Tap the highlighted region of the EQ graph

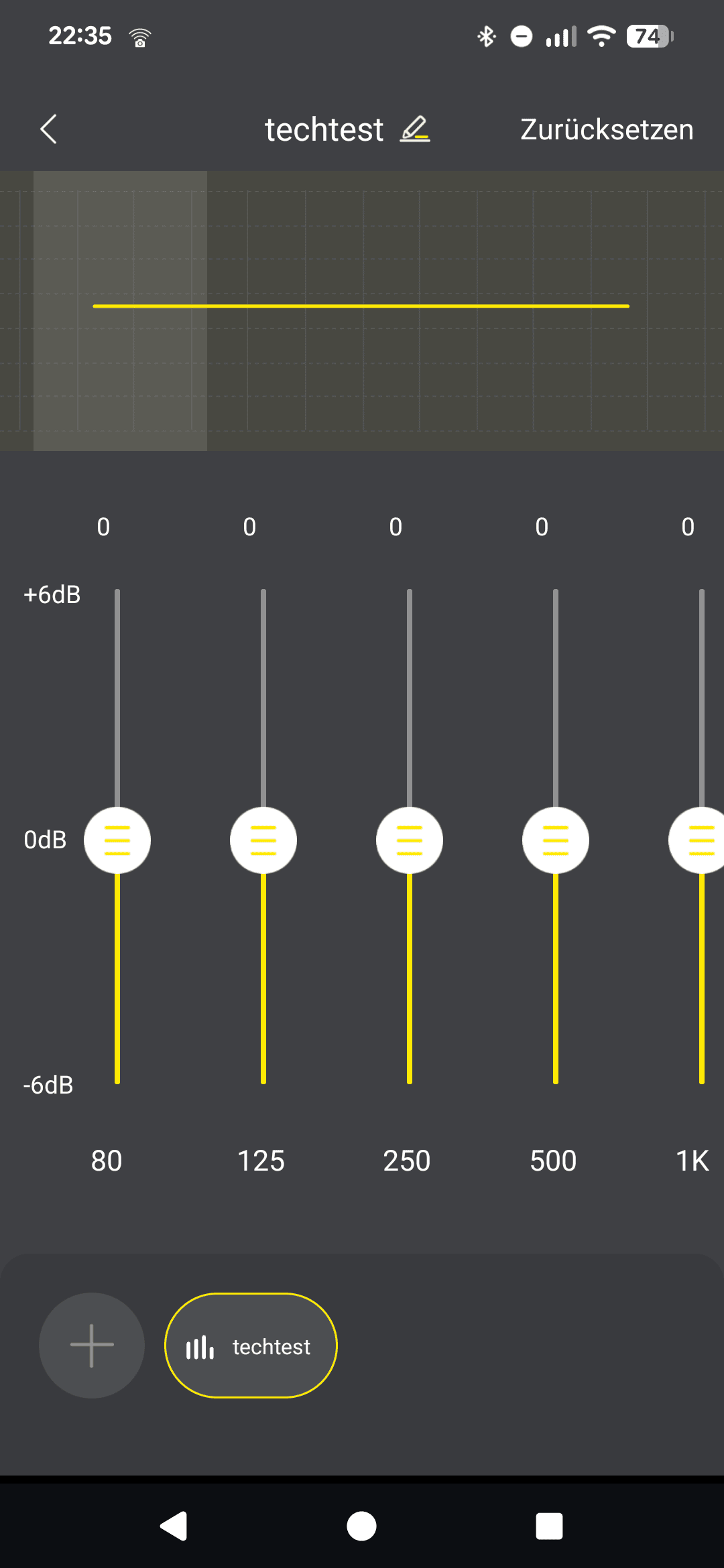click(x=121, y=375)
